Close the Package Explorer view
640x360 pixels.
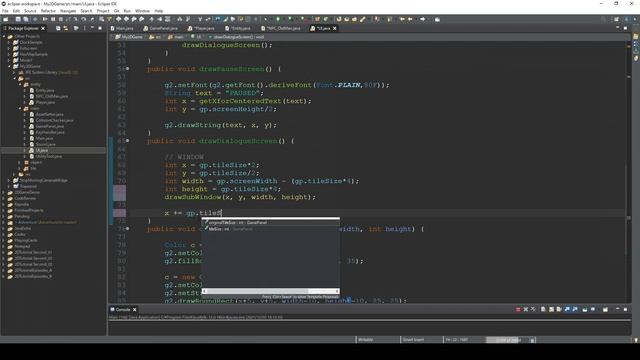pos(43,29)
